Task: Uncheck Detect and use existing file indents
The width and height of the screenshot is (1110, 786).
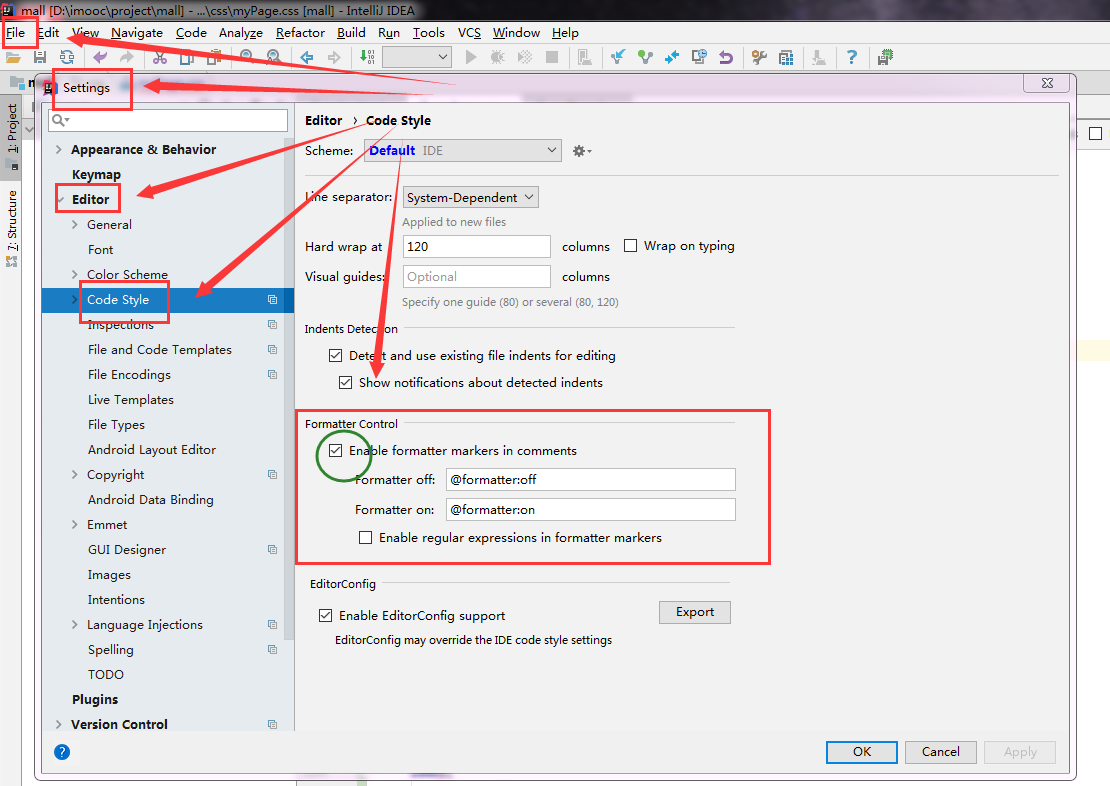Action: 336,355
